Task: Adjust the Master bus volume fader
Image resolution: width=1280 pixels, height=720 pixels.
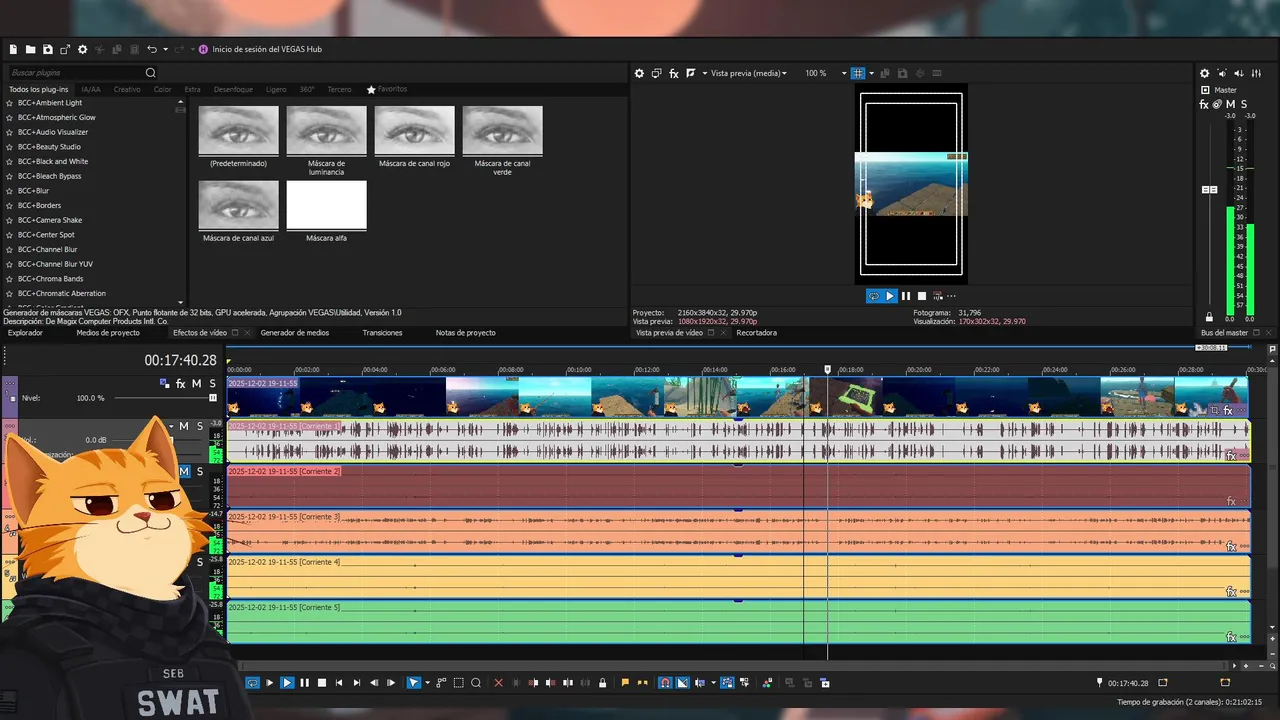Action: (1209, 189)
